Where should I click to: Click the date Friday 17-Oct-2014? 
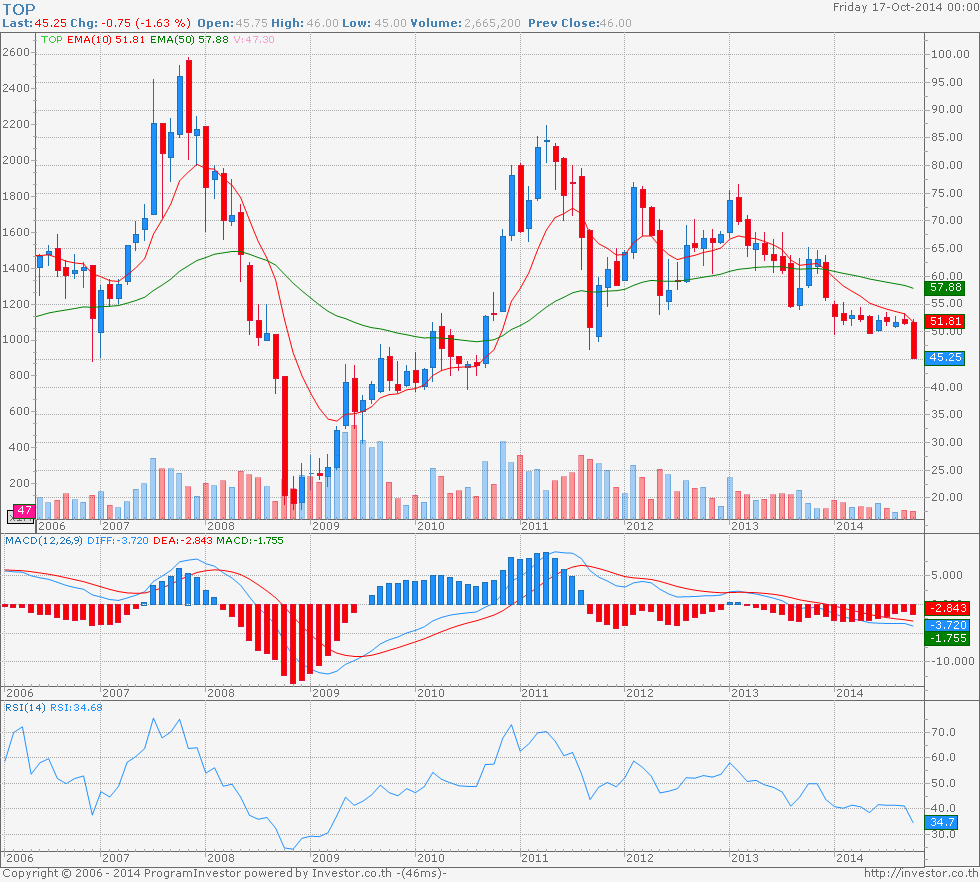point(888,7)
